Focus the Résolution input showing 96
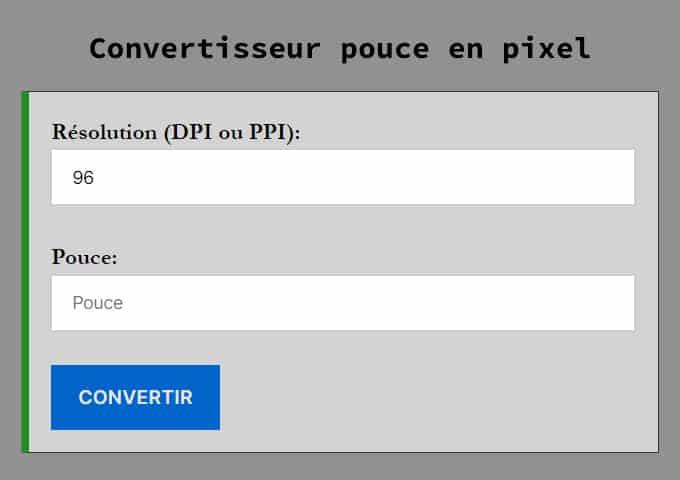The image size is (680, 480). coord(342,177)
